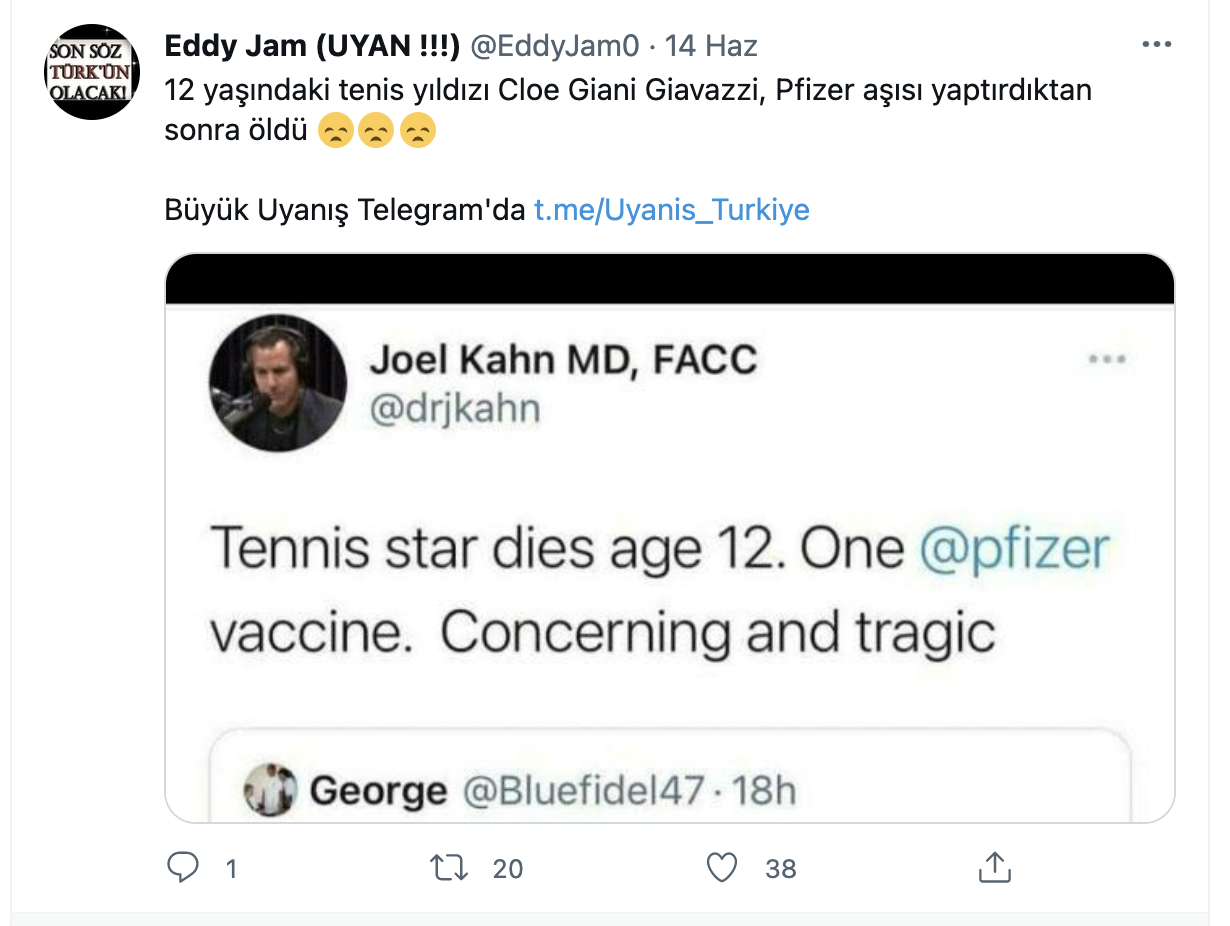Open the t.me/Uyanis_Turkiye Telegram link

tap(671, 210)
